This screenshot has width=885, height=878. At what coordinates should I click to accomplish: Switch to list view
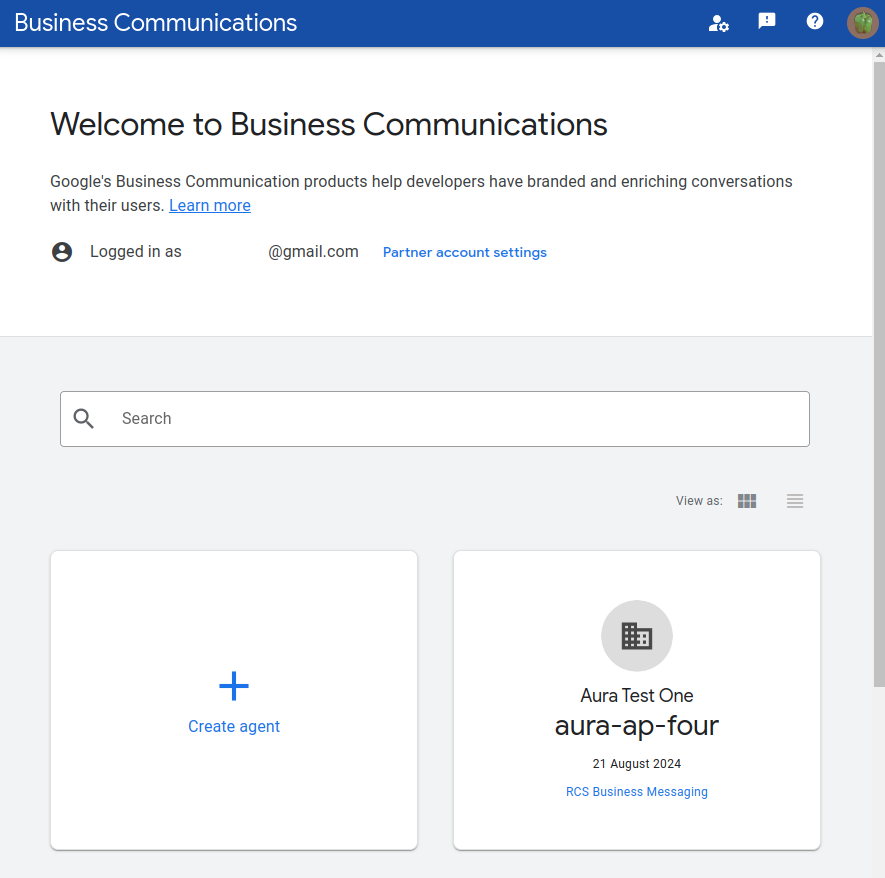795,501
